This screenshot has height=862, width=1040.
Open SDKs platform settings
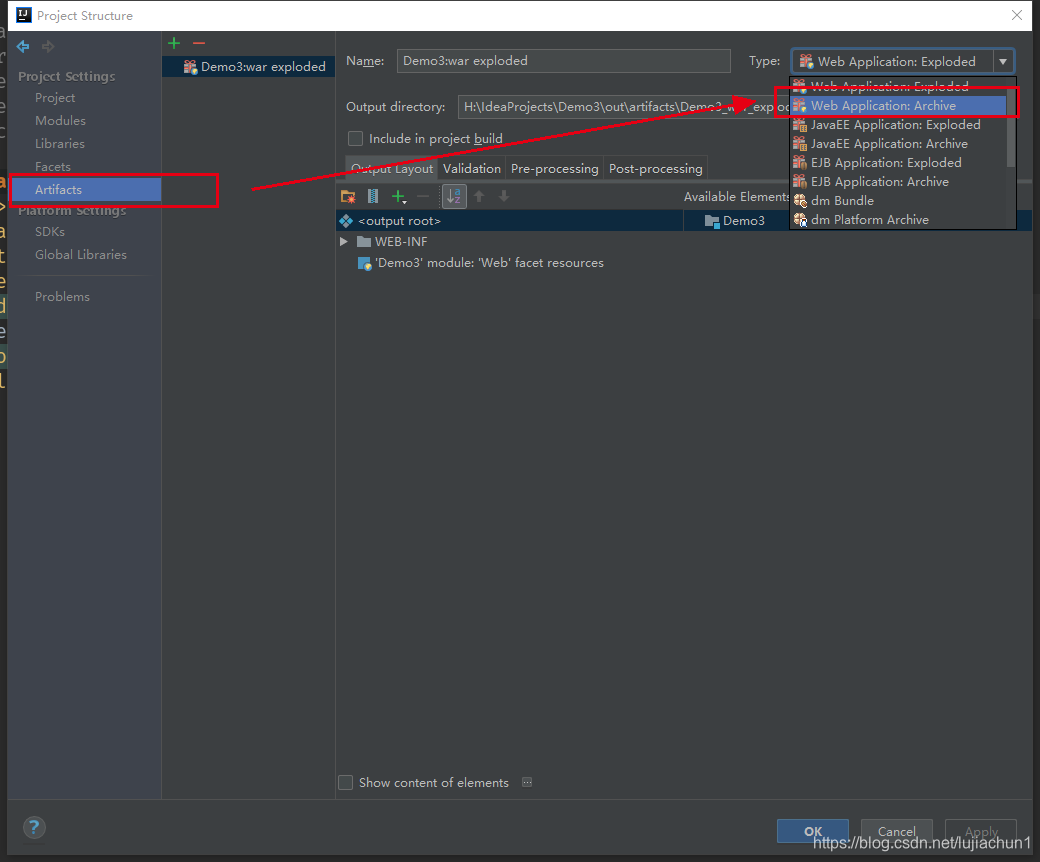(x=50, y=231)
